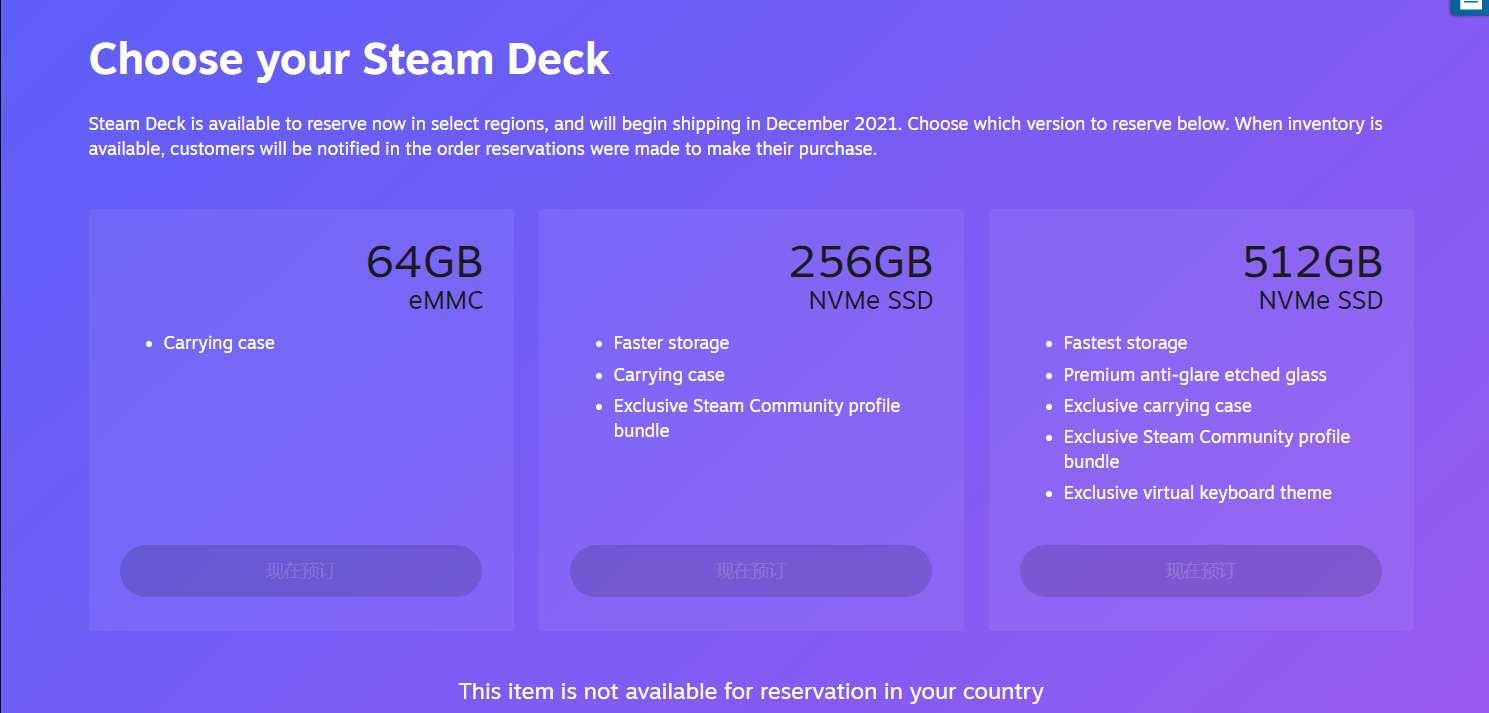Screen dimensions: 1489x713
Task: Click 'Fastest storage' in 512GB card
Action: click(x=1125, y=343)
